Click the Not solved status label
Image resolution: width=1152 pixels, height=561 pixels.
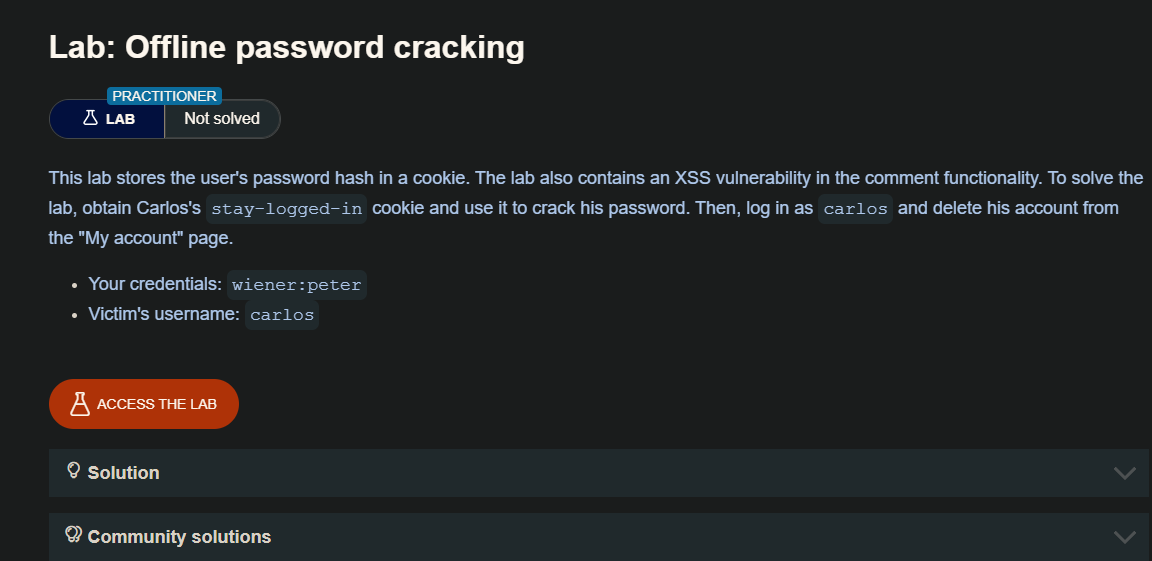[x=222, y=119]
